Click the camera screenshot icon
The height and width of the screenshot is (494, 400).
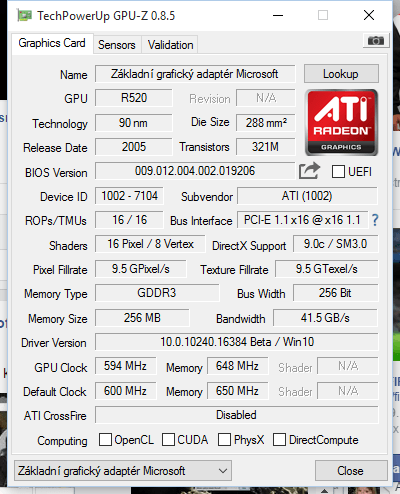pos(376,41)
